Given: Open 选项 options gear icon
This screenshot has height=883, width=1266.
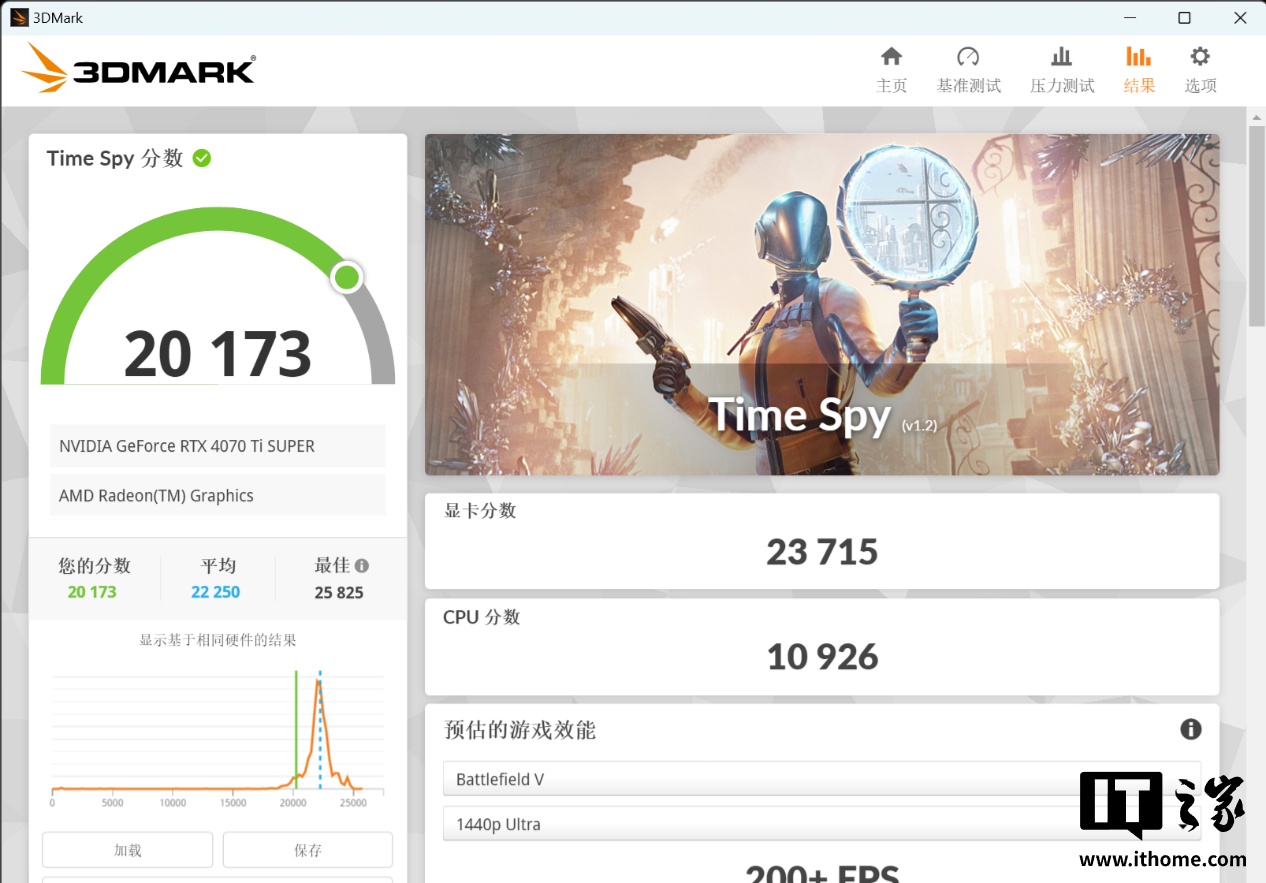Looking at the screenshot, I should [1200, 57].
